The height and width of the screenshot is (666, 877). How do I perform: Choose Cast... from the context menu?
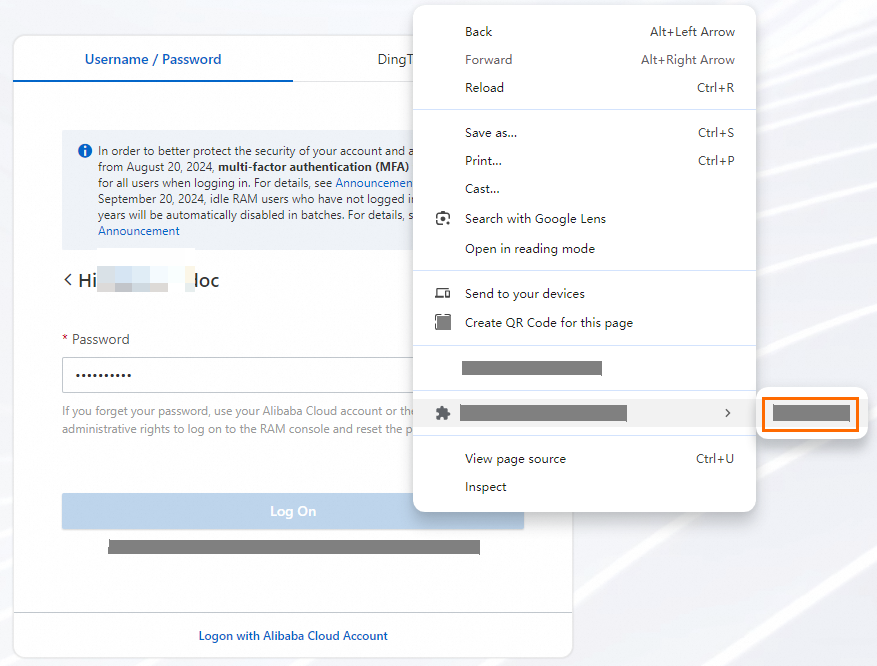pyautogui.click(x=584, y=189)
